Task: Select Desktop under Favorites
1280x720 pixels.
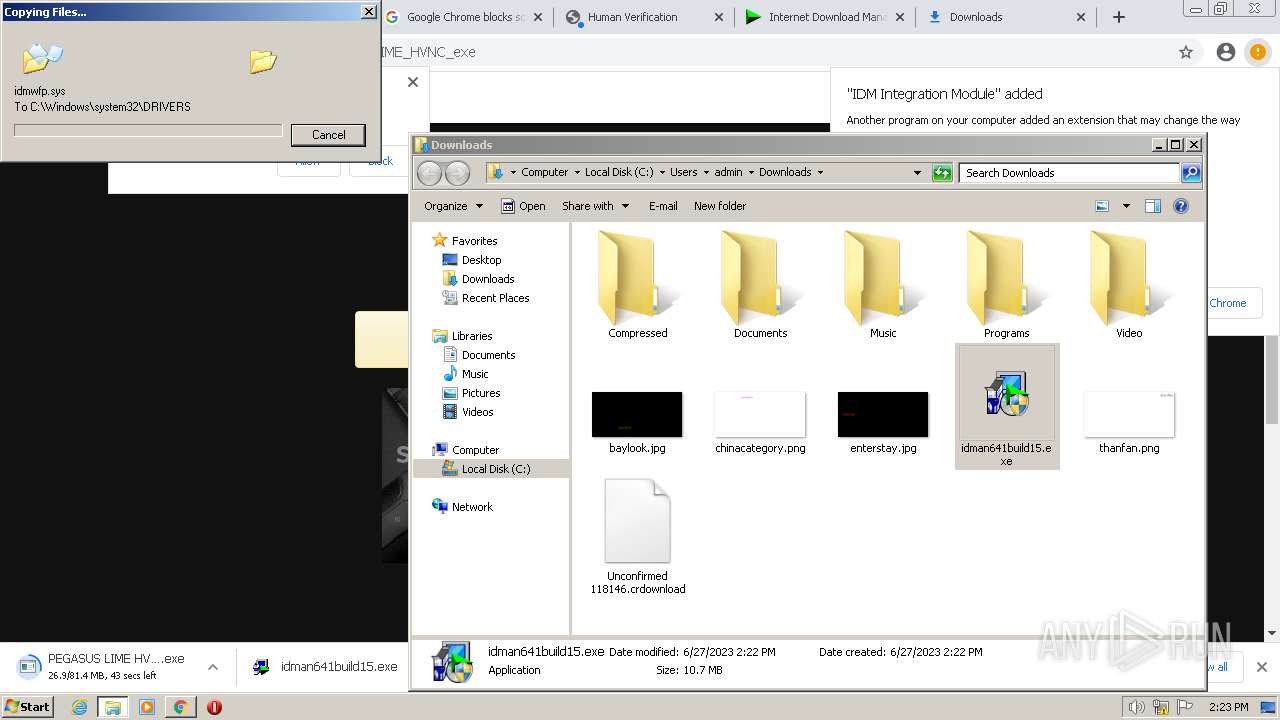Action: (x=481, y=260)
